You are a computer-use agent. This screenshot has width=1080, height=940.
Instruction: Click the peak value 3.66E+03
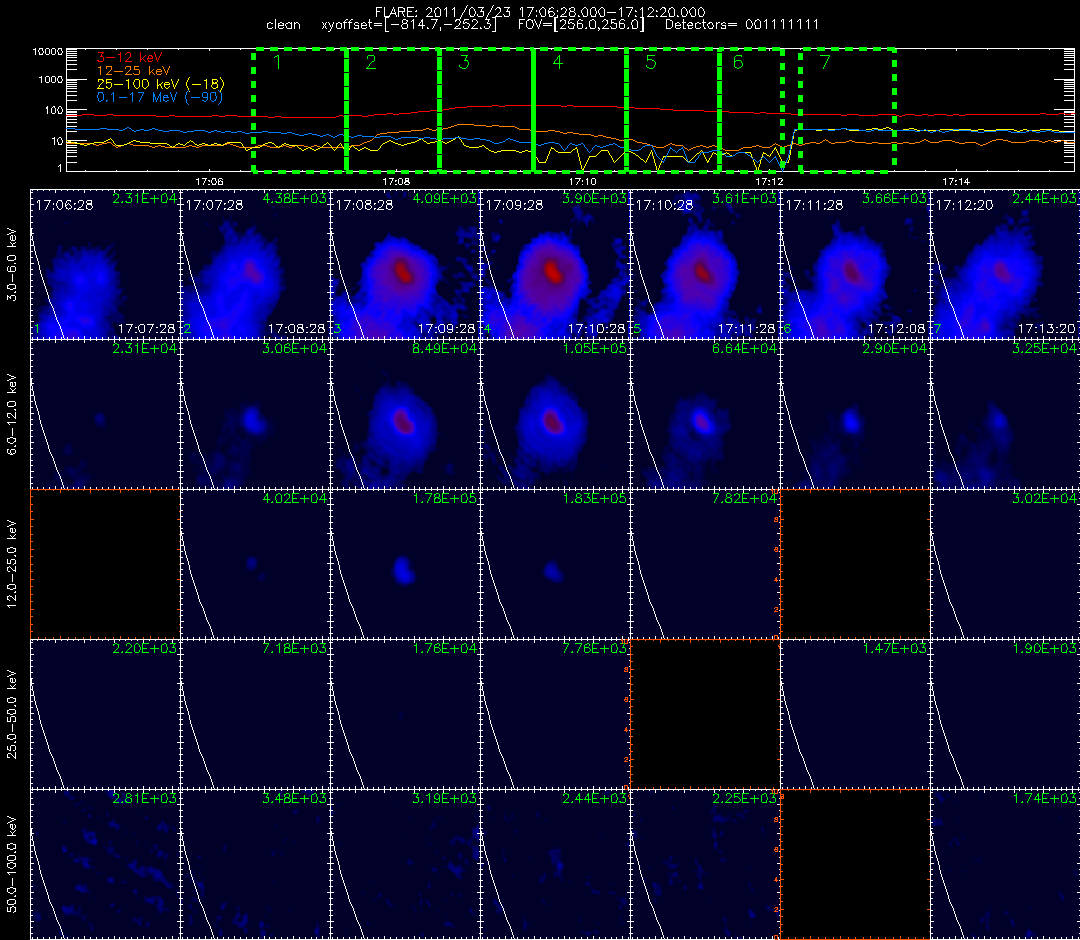pos(895,198)
